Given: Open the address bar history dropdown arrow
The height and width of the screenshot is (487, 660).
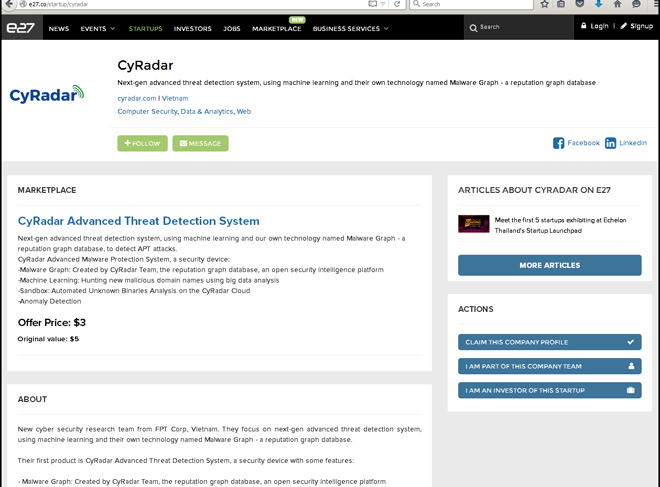Looking at the screenshot, I should (x=383, y=4).
